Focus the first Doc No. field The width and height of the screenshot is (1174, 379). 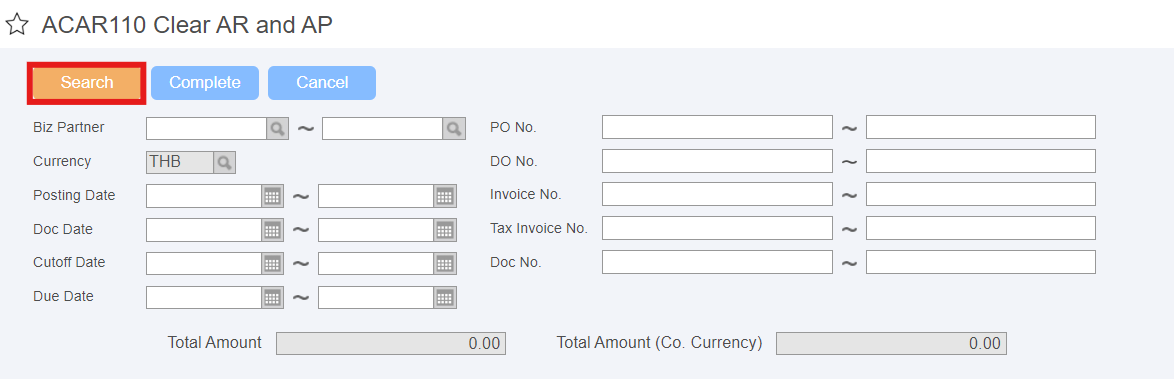click(717, 262)
